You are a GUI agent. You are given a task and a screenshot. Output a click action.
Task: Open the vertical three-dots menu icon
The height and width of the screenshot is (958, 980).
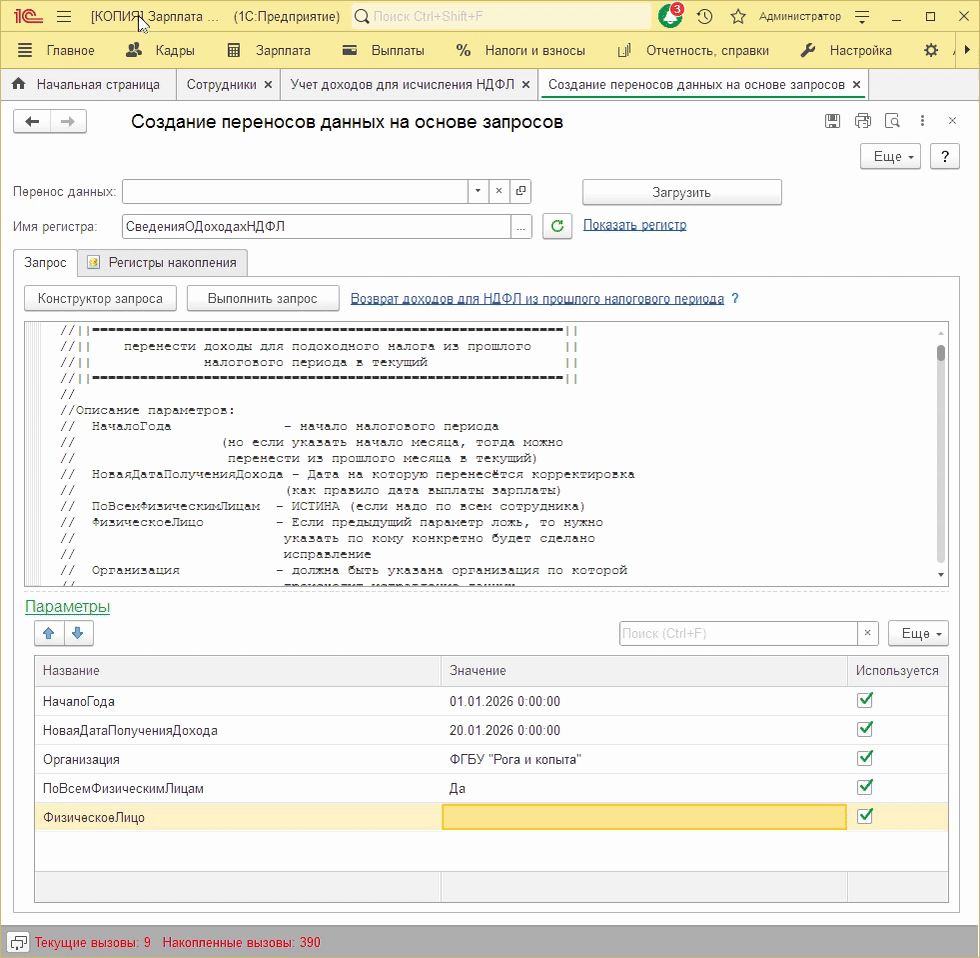coord(922,121)
